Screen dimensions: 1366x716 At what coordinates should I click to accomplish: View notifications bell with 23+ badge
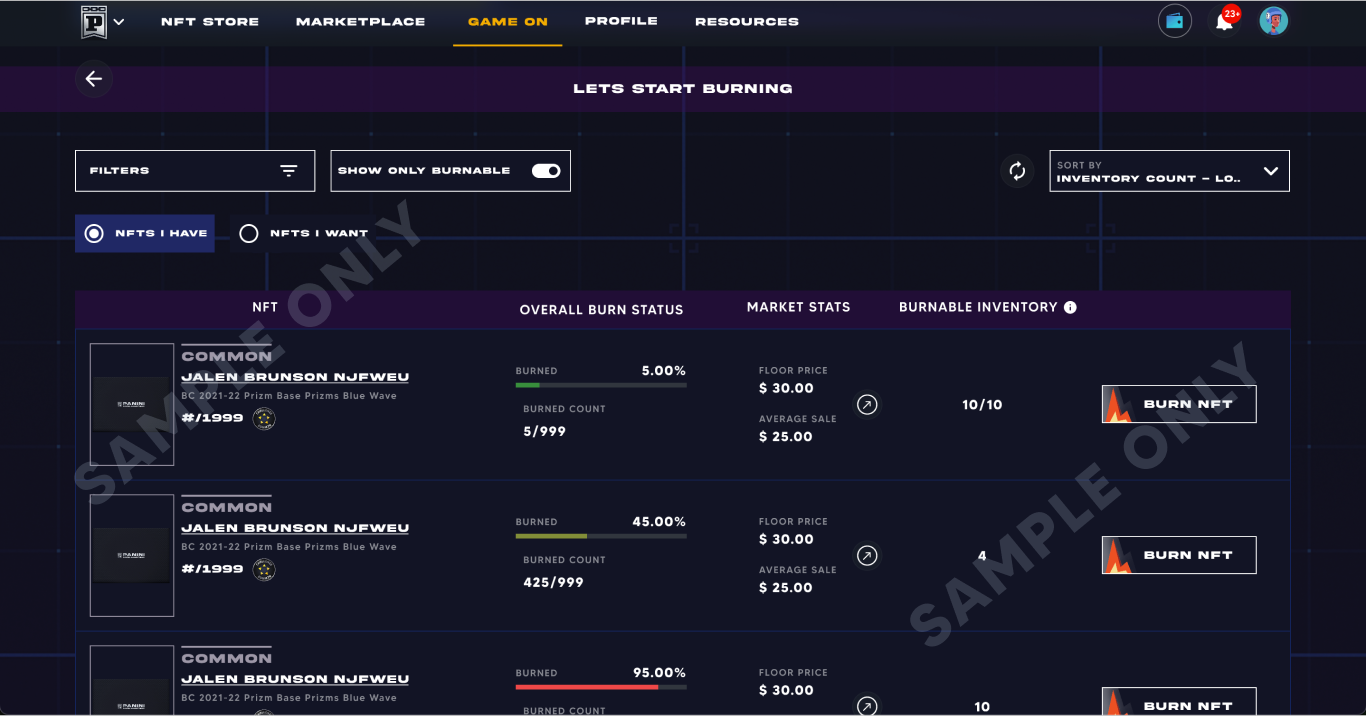[x=1225, y=21]
